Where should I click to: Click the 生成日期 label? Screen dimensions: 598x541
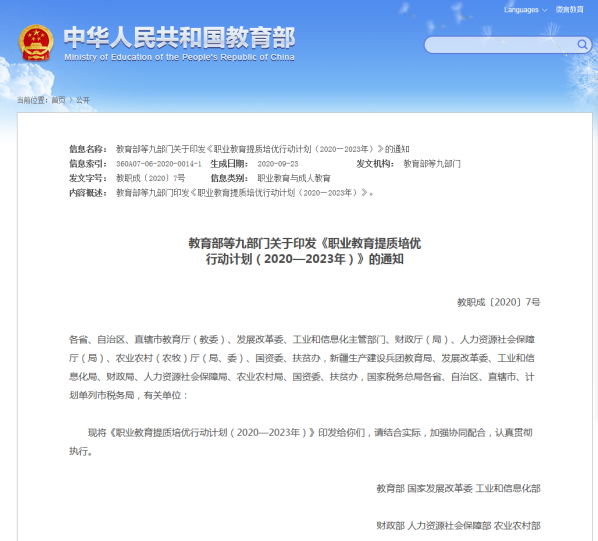point(229,164)
